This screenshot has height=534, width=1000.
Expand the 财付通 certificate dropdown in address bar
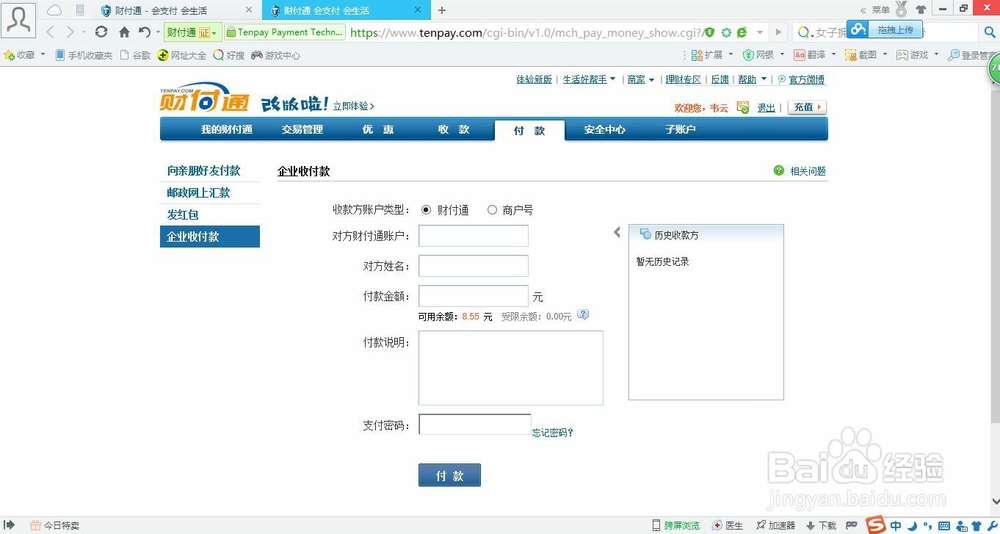coord(214,33)
